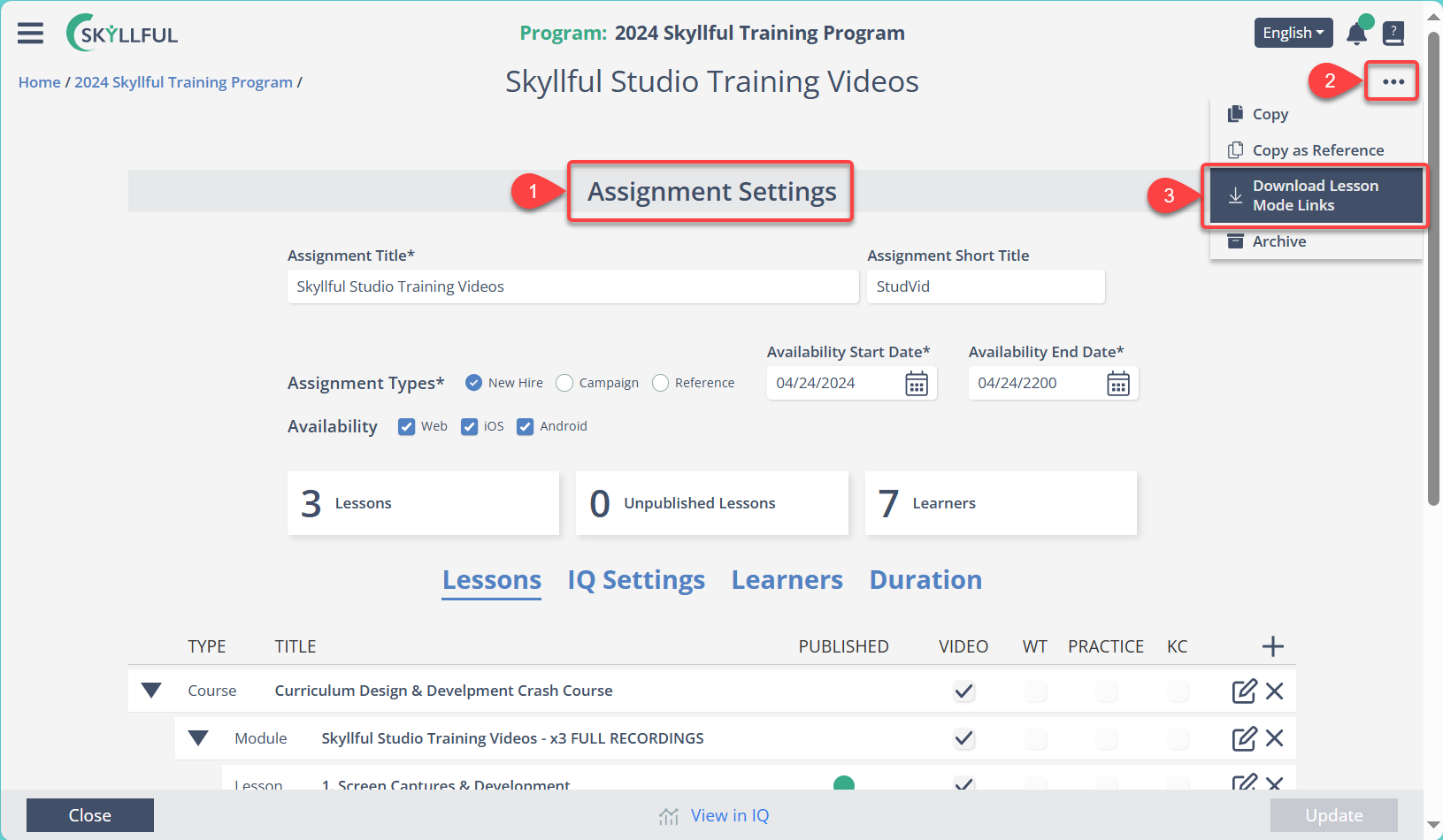The image size is (1443, 840).
Task: Switch to the Duration tab
Action: 925,580
